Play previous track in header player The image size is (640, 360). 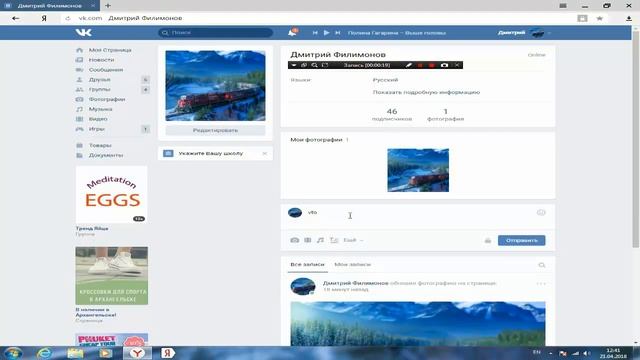[315, 33]
